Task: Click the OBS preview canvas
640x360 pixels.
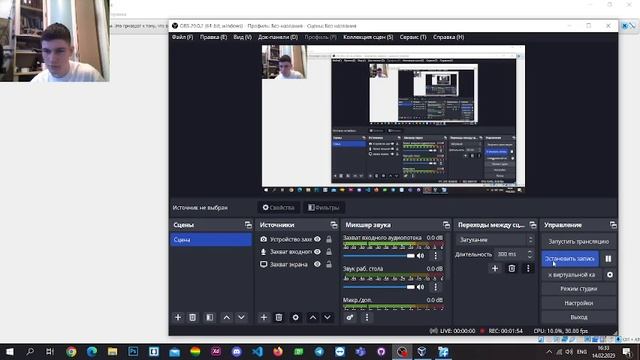Action: pyautogui.click(x=393, y=119)
